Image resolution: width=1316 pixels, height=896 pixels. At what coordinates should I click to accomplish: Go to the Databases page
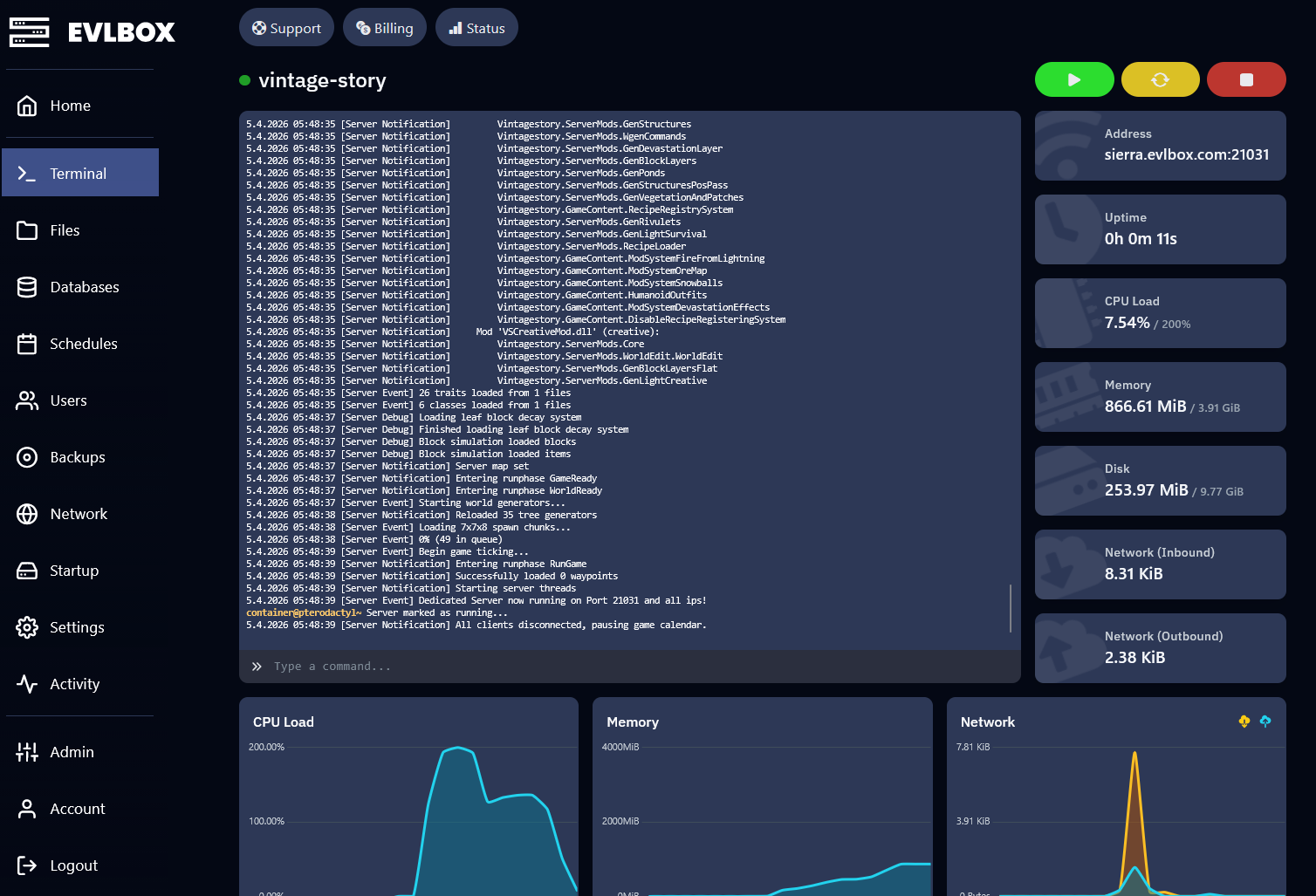(84, 287)
